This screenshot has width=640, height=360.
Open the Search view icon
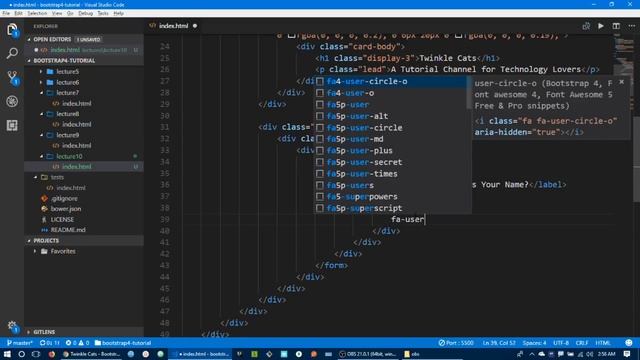12,53
